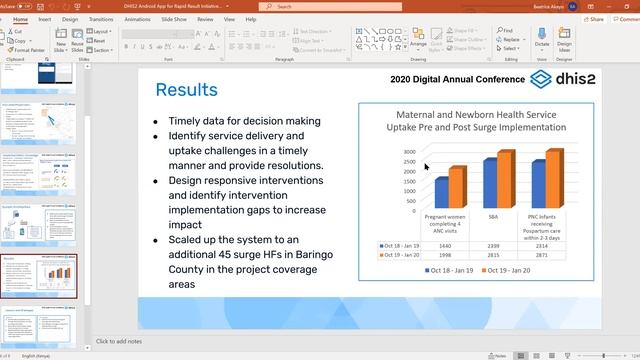
Task: Click the Share button
Action: pyautogui.click(x=594, y=19)
